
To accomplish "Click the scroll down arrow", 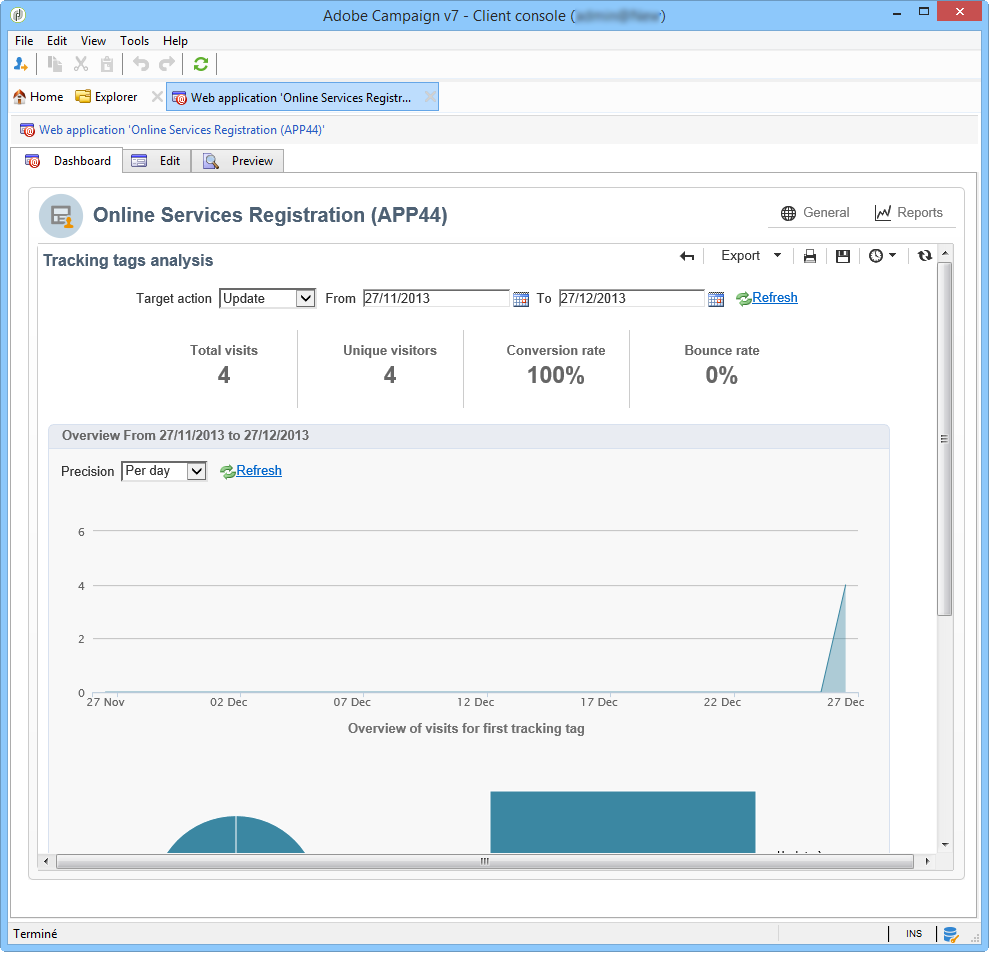I will pyautogui.click(x=945, y=845).
